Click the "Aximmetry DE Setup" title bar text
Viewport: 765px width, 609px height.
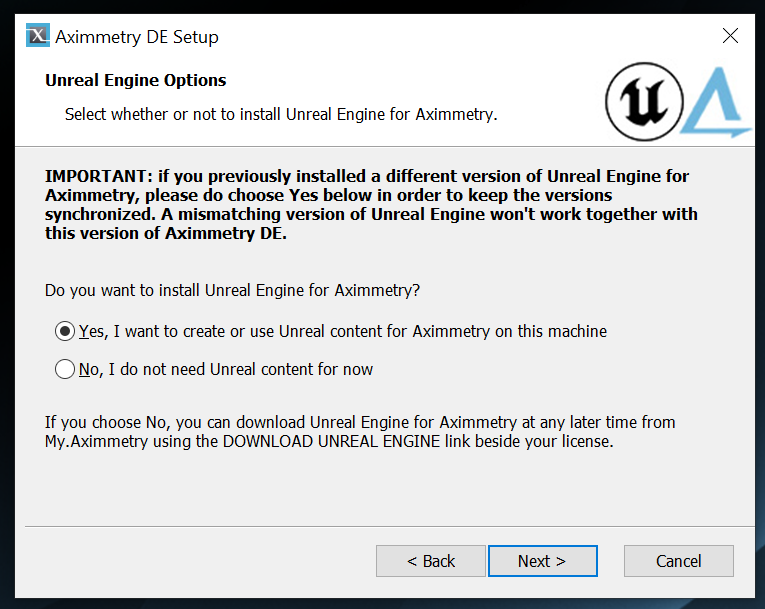pyautogui.click(x=137, y=37)
